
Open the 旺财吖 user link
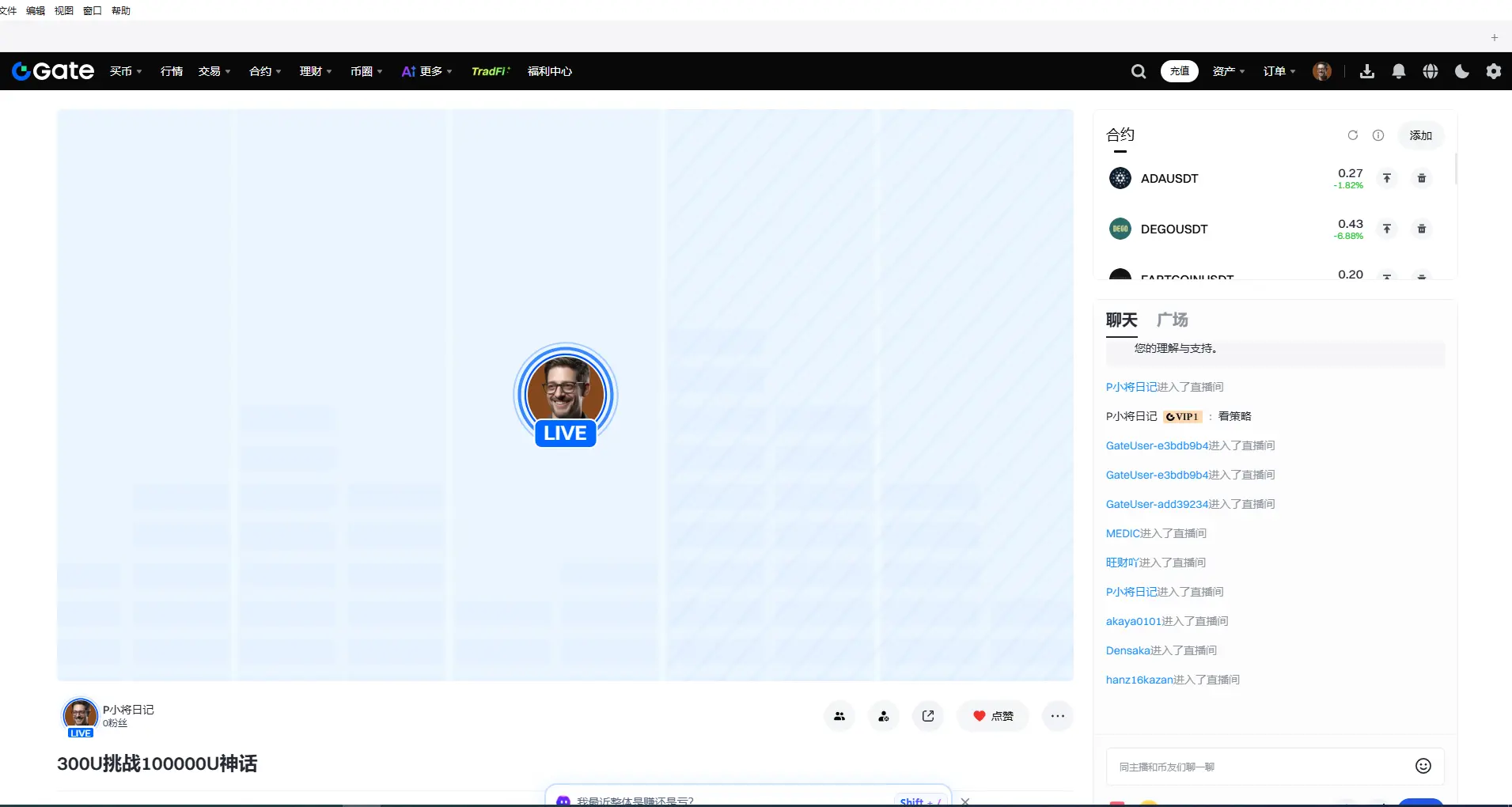tap(1123, 563)
